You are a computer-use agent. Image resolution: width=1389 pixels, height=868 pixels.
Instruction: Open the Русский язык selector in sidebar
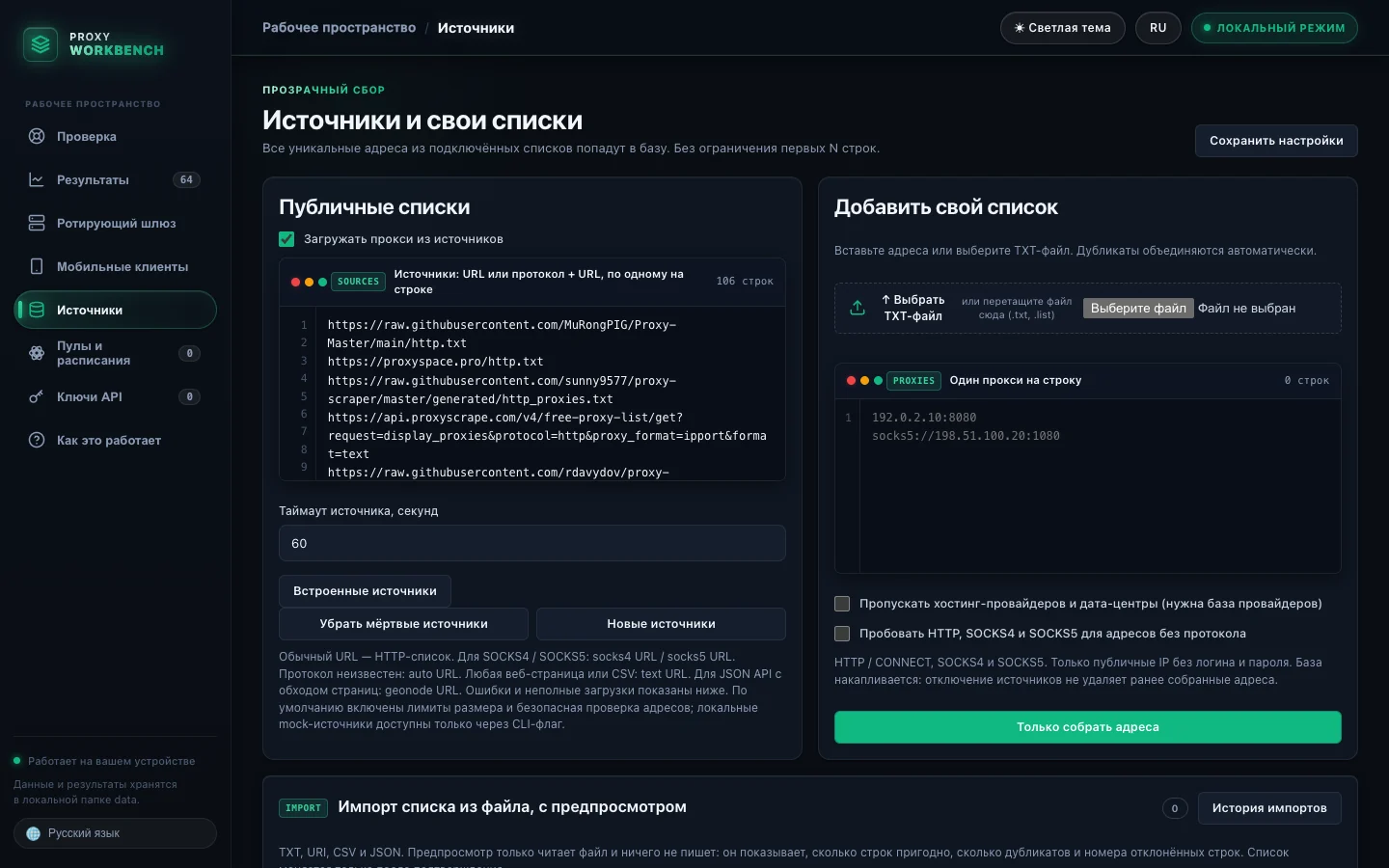(115, 833)
